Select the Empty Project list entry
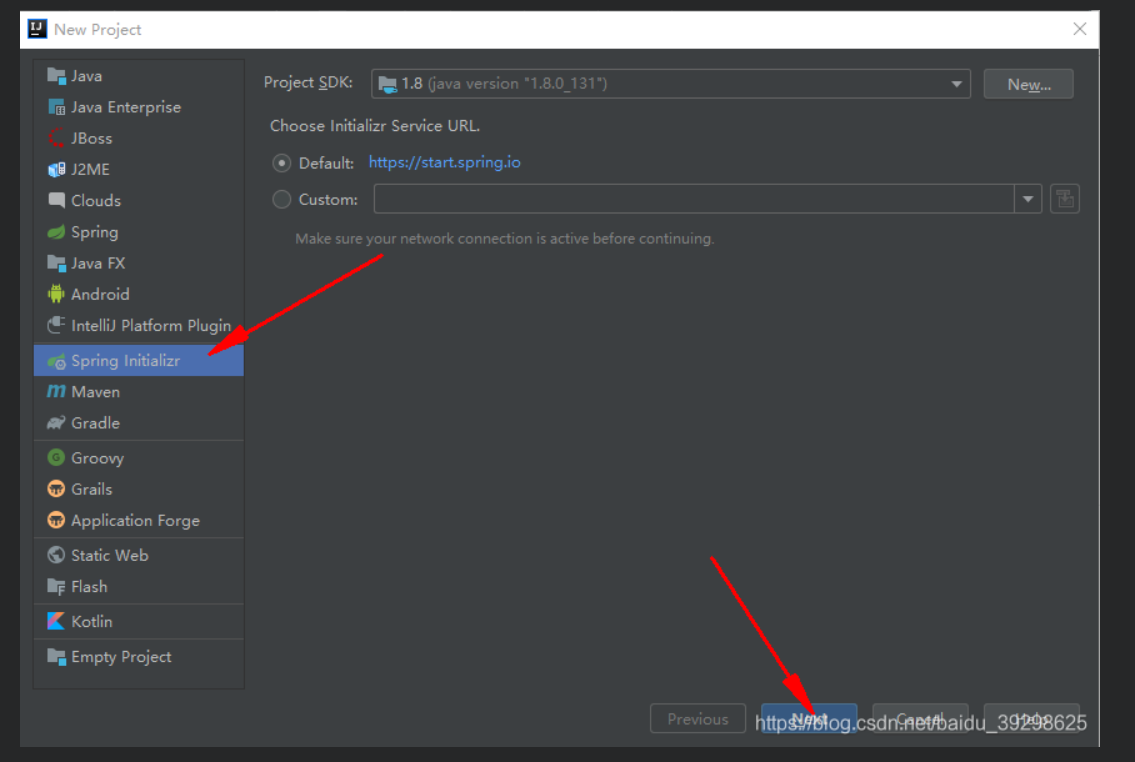Image resolution: width=1135 pixels, height=762 pixels. [x=139, y=656]
